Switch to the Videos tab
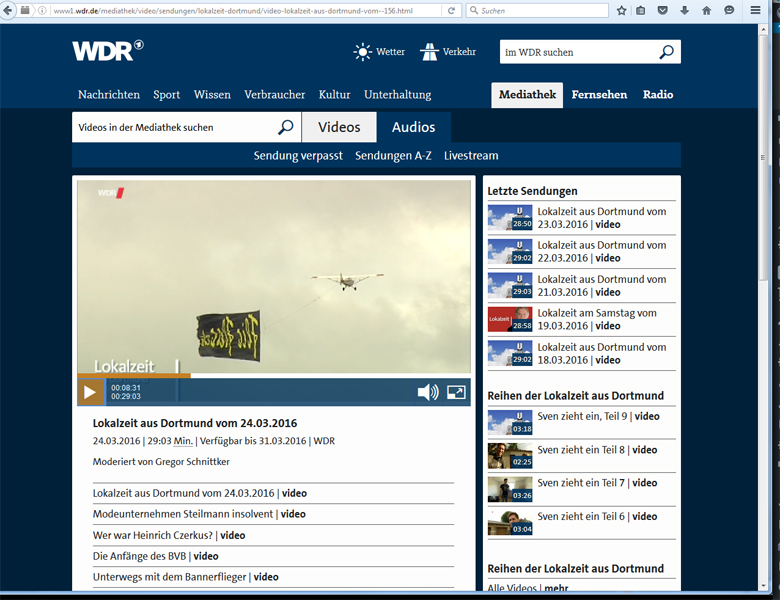The image size is (780, 600). tap(339, 127)
